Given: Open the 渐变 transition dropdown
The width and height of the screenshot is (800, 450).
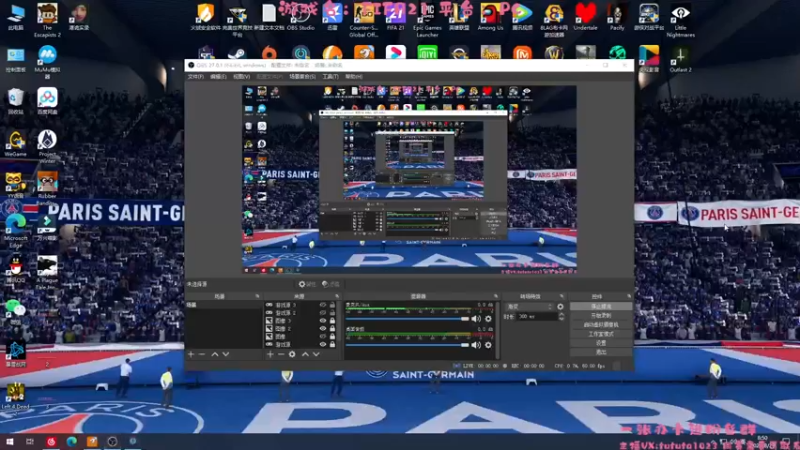Looking at the screenshot, I should pos(530,307).
